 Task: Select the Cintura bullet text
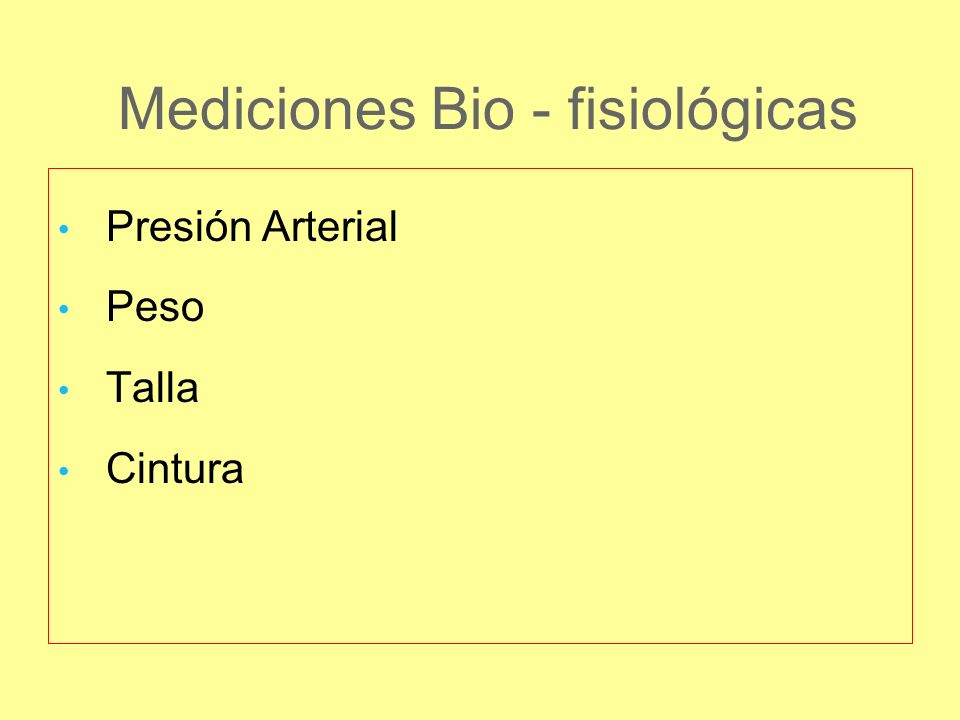175,468
